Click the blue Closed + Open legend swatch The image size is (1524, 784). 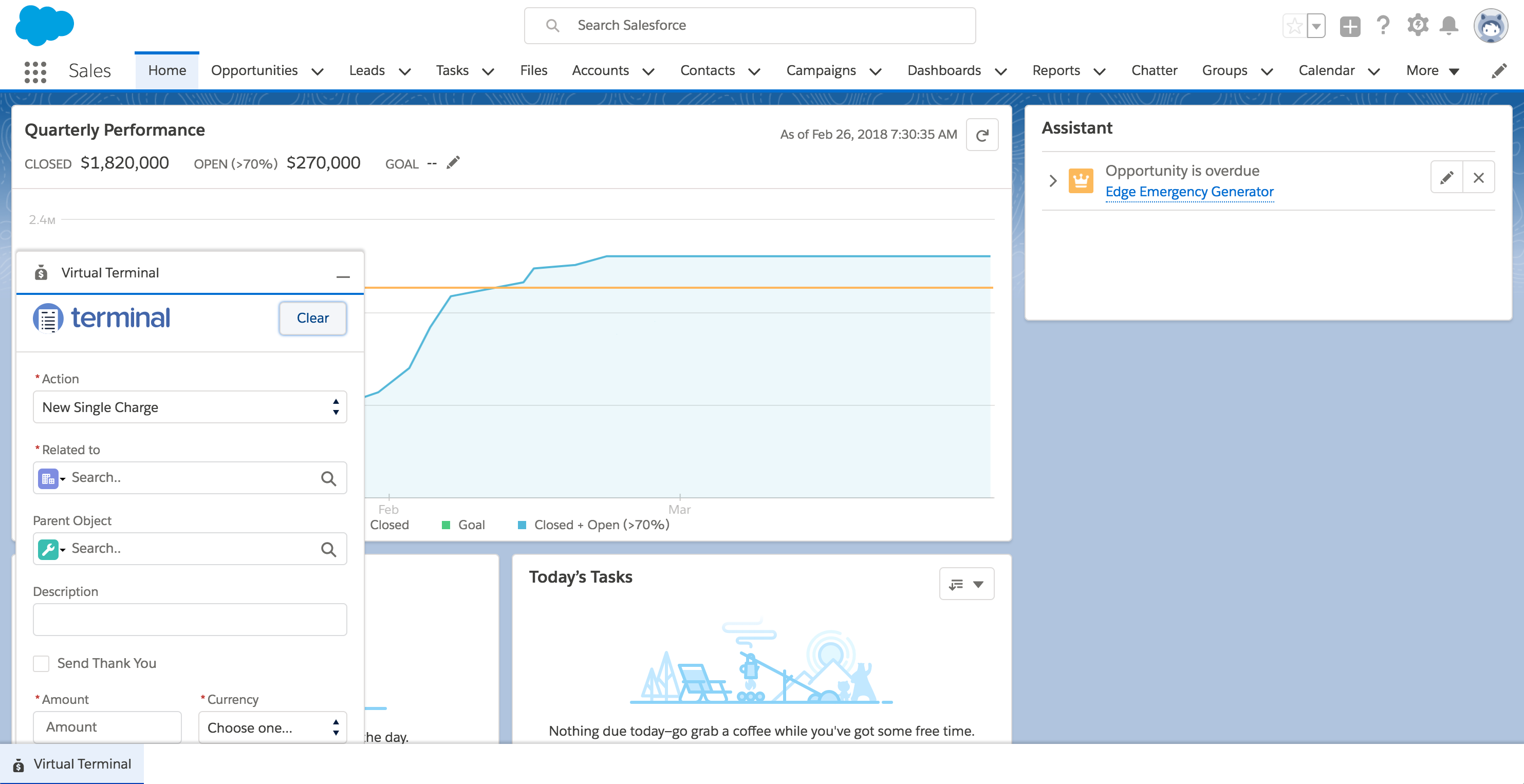522,525
